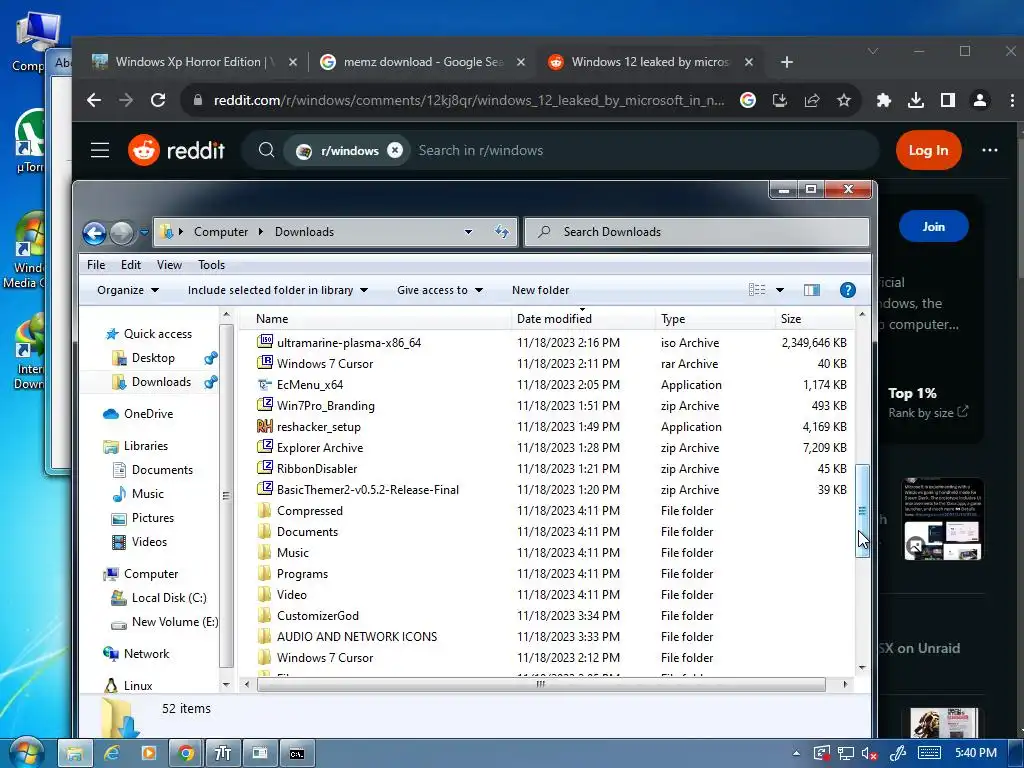Open Tools menu in Explorer
Image resolution: width=1024 pixels, height=768 pixels.
click(212, 264)
